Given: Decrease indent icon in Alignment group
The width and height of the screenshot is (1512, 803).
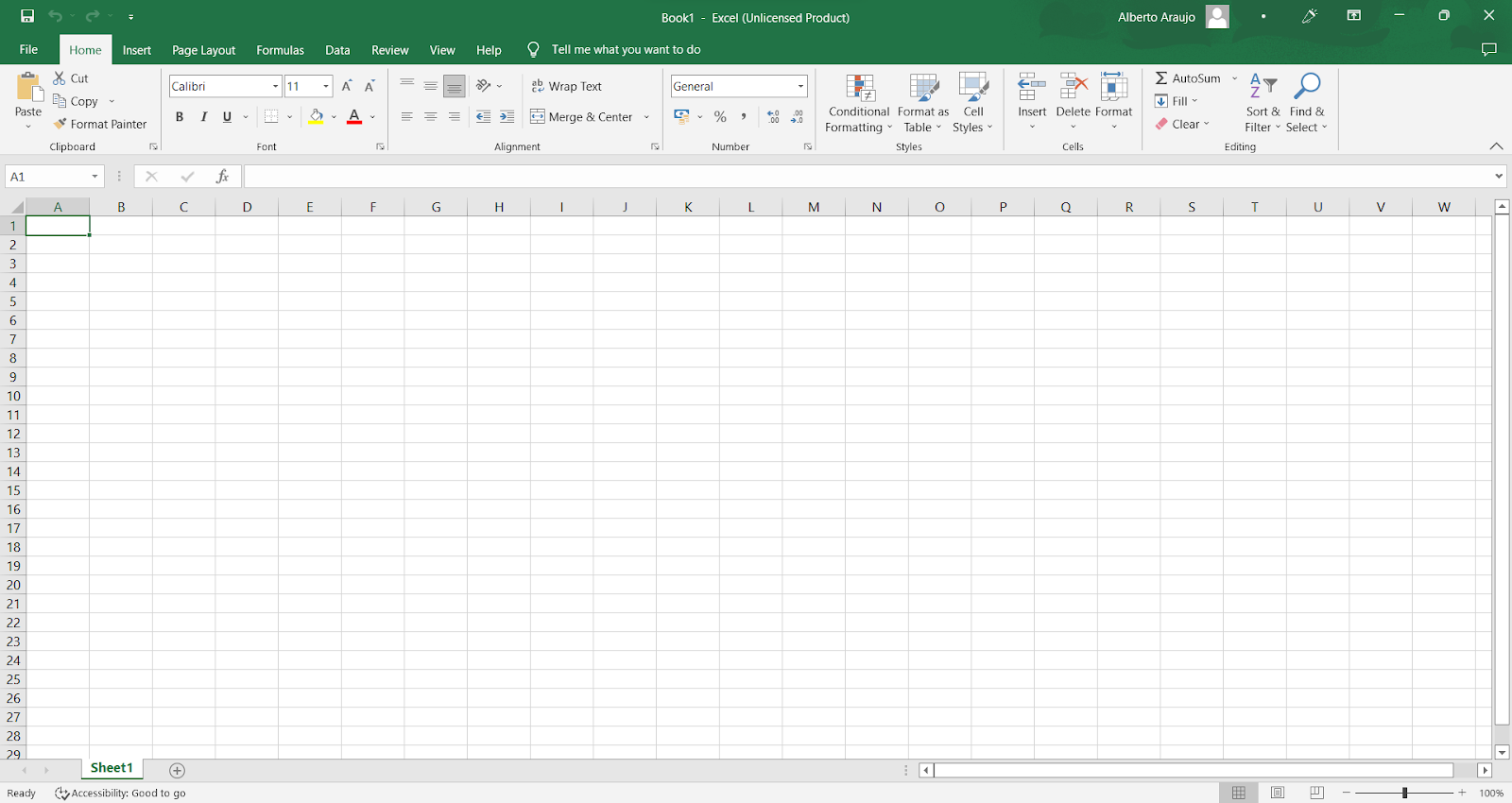Looking at the screenshot, I should pos(483,117).
